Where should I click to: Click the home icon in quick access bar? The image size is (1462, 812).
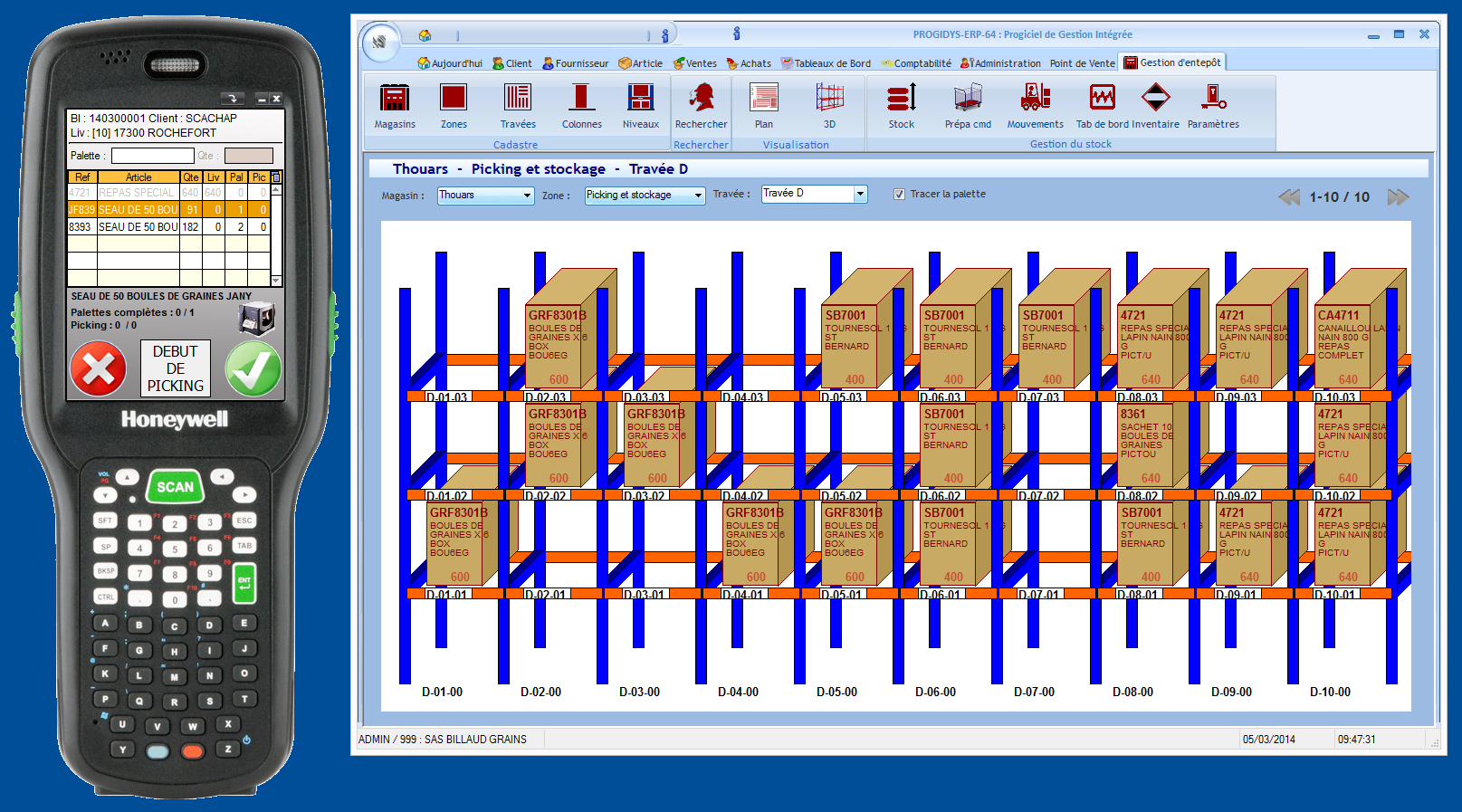pos(425,35)
